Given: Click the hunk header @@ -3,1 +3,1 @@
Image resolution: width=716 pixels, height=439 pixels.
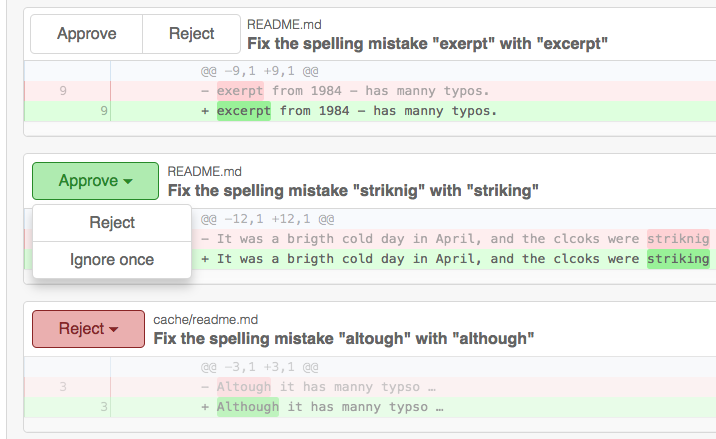Looking at the screenshot, I should (259, 367).
